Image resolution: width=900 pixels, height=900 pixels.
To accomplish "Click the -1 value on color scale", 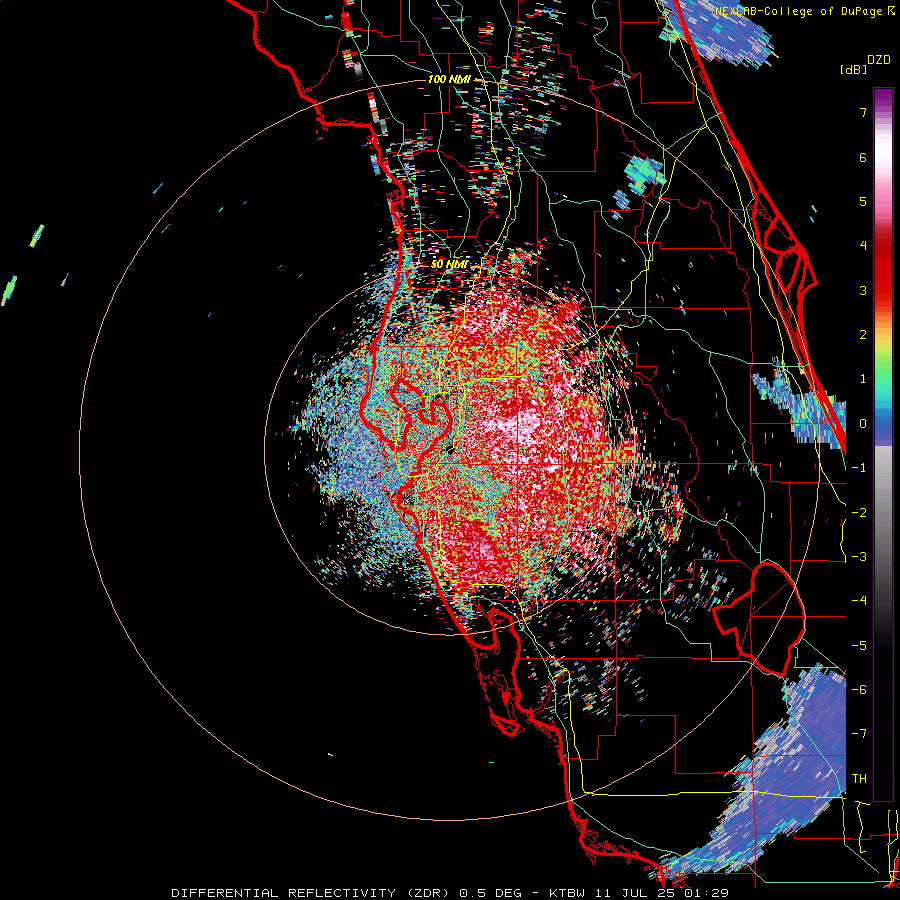I will click(x=859, y=468).
